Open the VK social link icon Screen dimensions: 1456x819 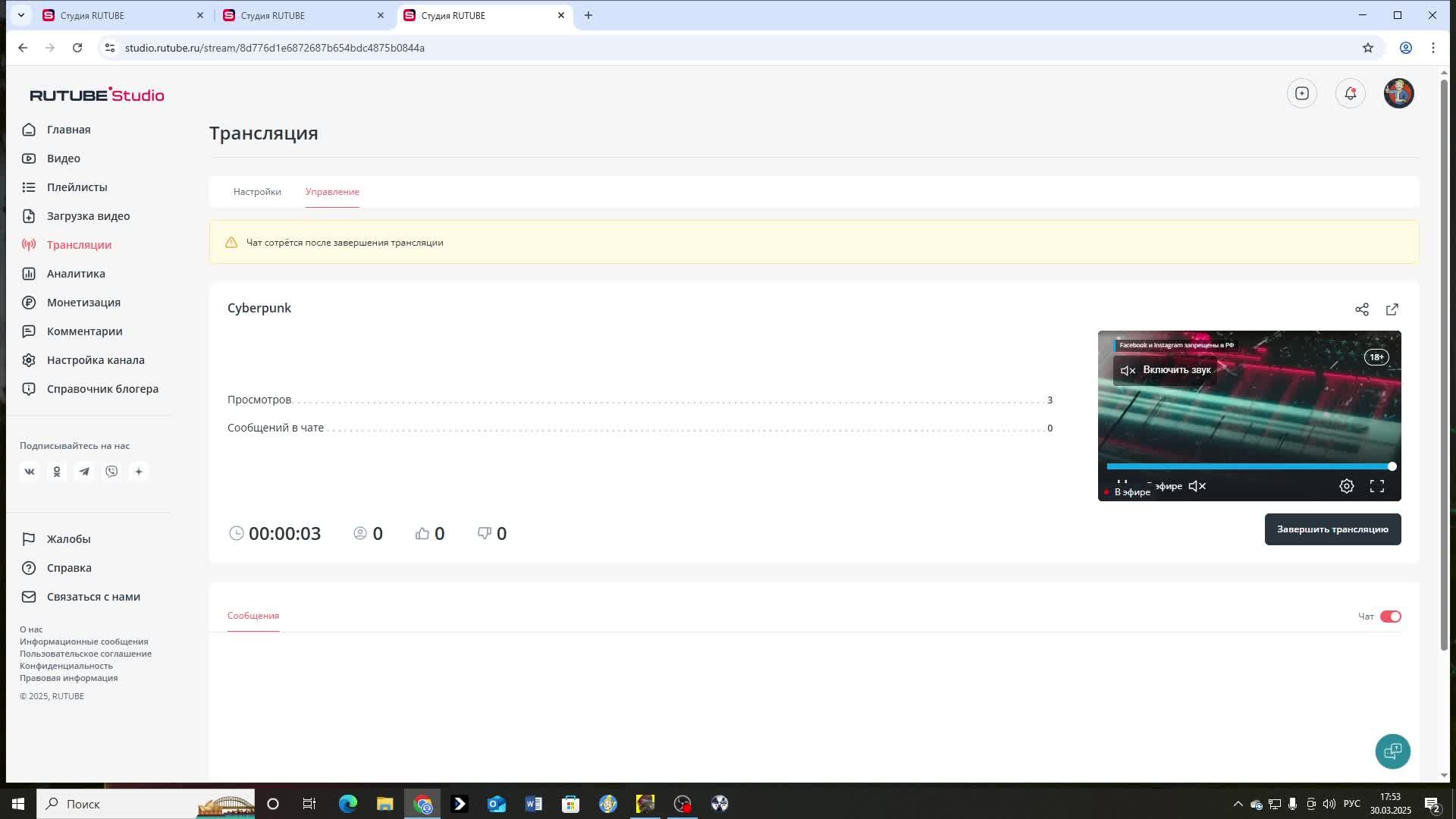(x=30, y=472)
